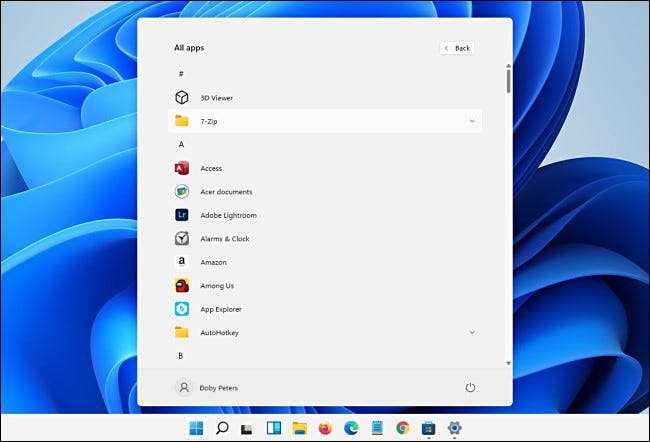The width and height of the screenshot is (650, 442).
Task: Start the Among Us game
Action: point(217,286)
